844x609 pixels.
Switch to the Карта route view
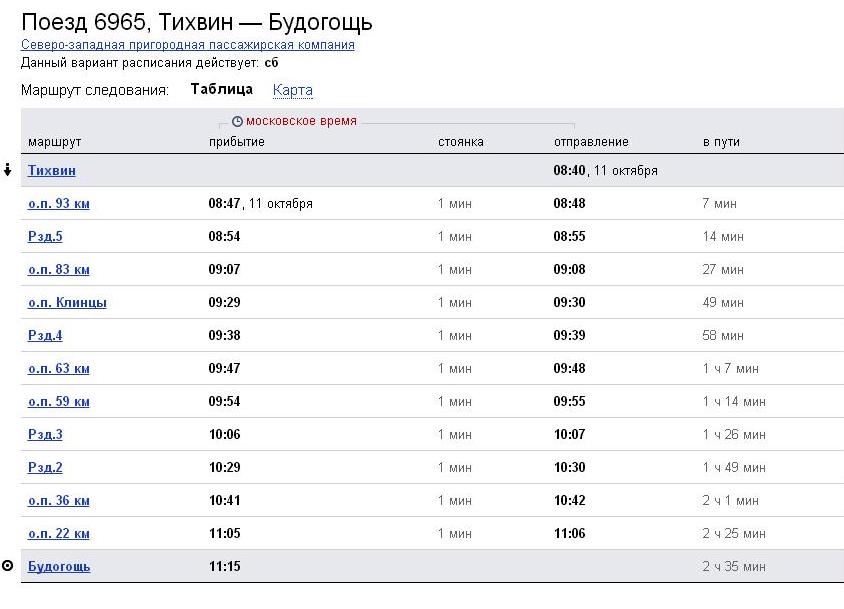pyautogui.click(x=292, y=90)
